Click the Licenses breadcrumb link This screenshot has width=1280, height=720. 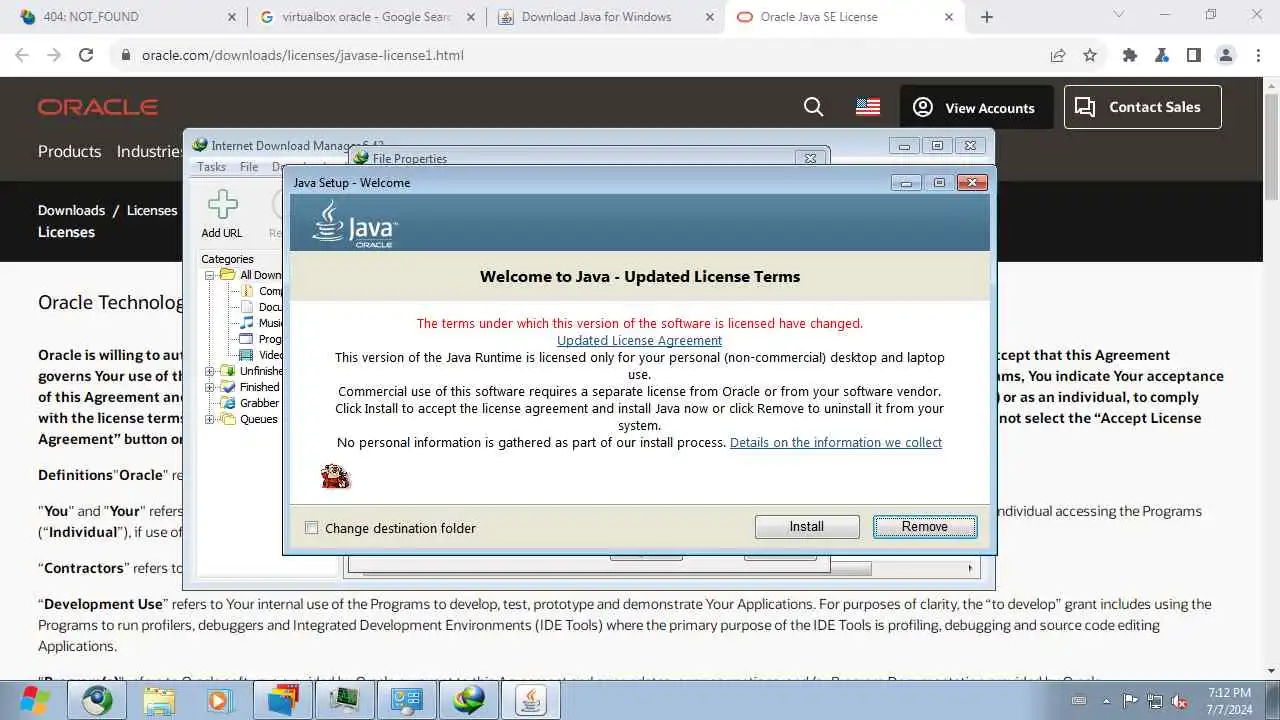[x=152, y=210]
